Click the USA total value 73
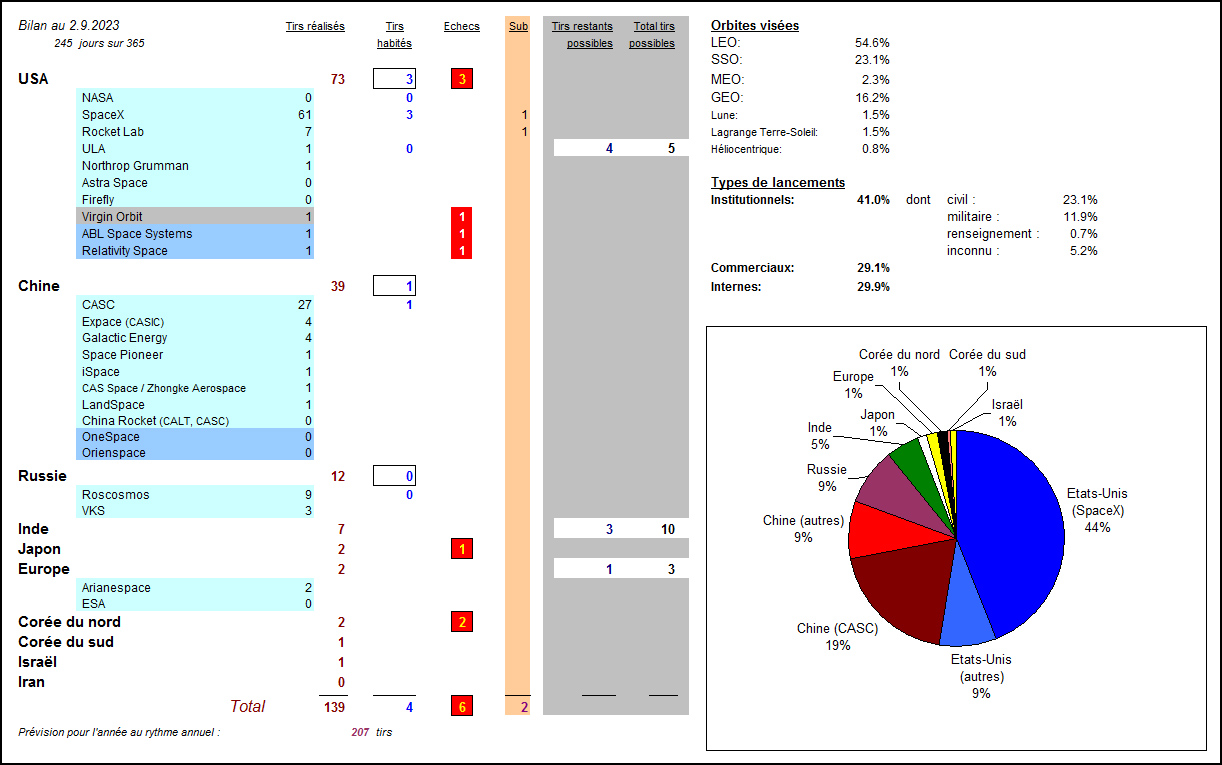 click(337, 79)
